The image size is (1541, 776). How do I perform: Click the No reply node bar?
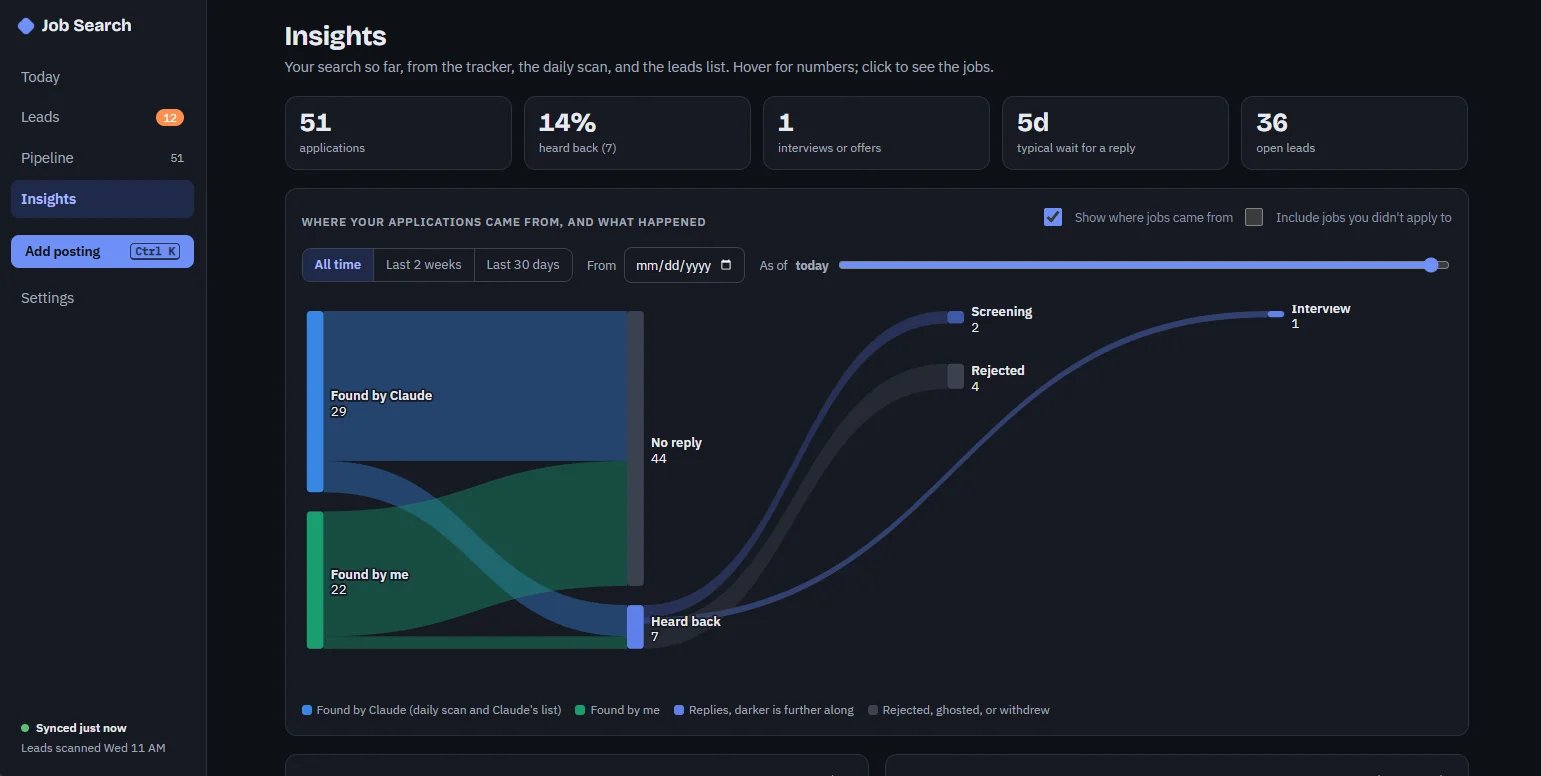tap(635, 448)
